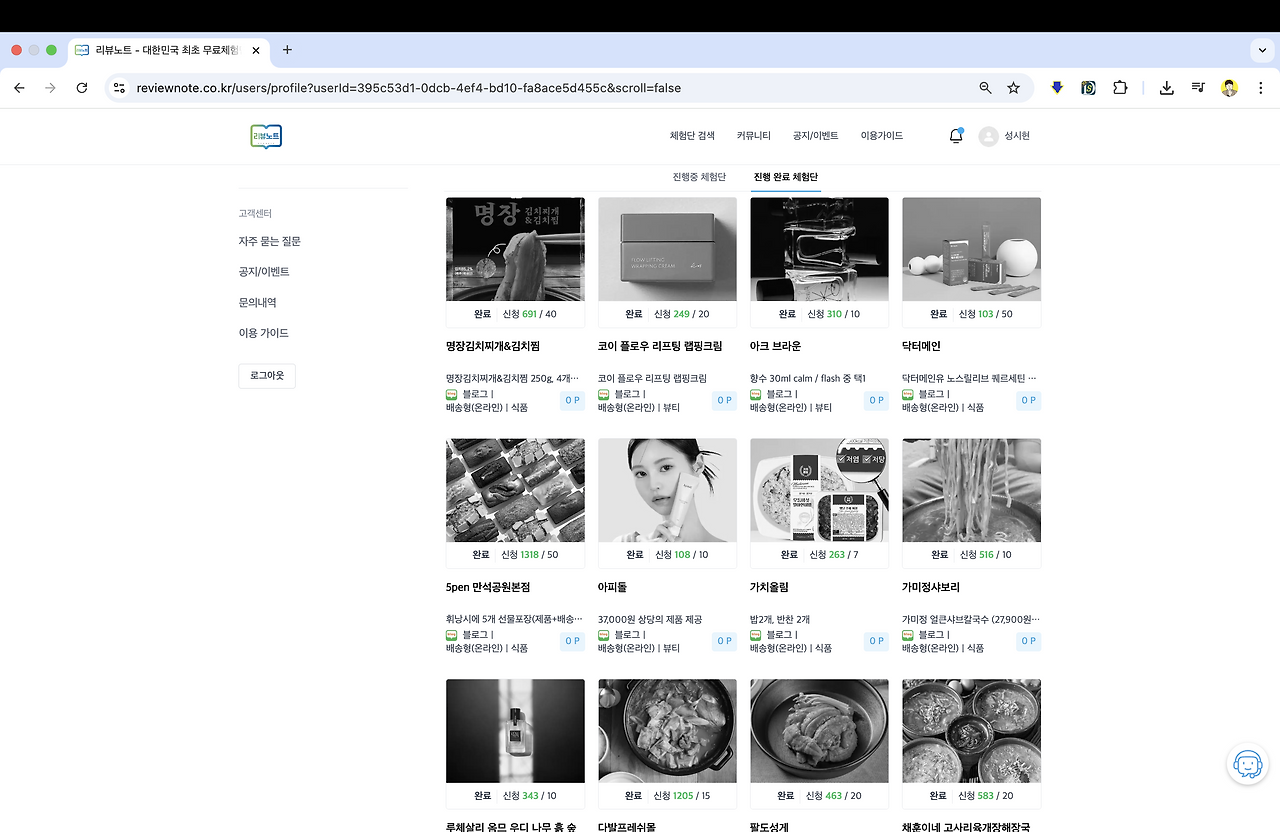View site information icon in address bar

click(x=120, y=88)
